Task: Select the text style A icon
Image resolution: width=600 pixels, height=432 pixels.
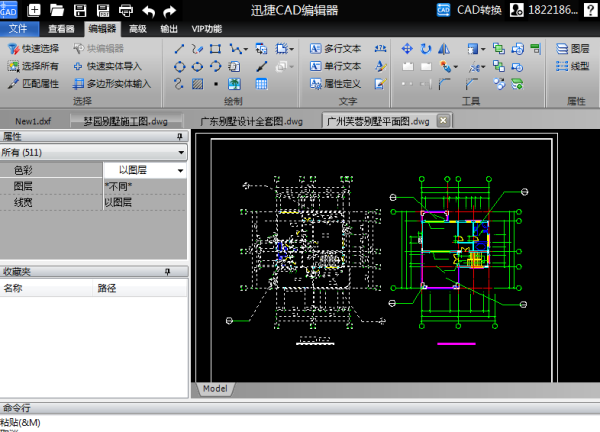Action: (x=380, y=66)
